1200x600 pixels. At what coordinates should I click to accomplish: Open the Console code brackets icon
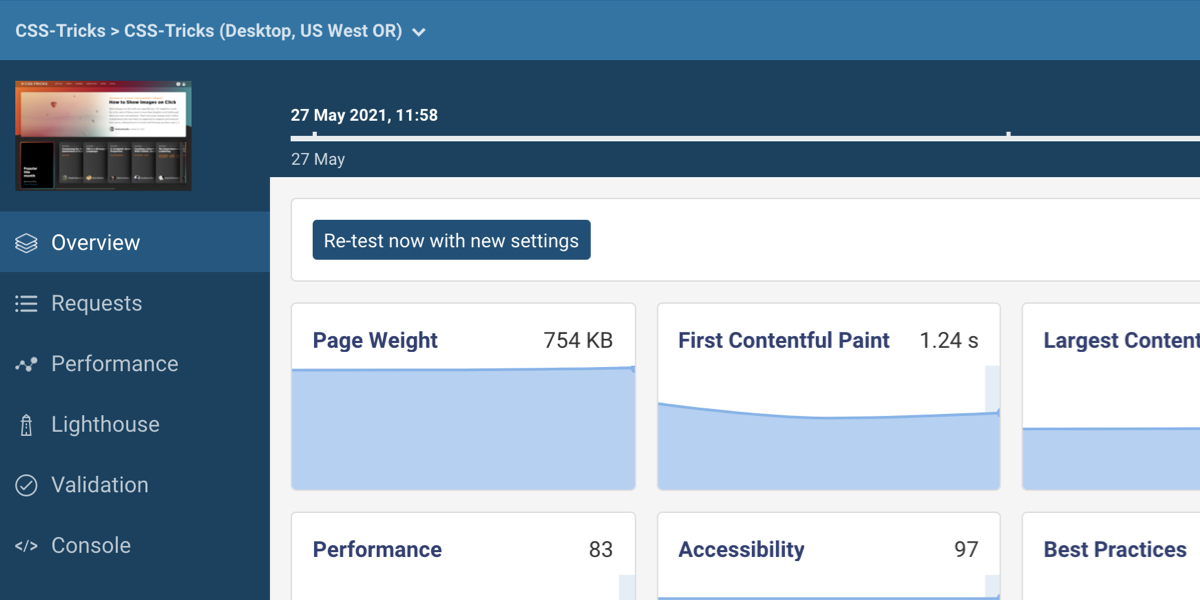click(26, 546)
